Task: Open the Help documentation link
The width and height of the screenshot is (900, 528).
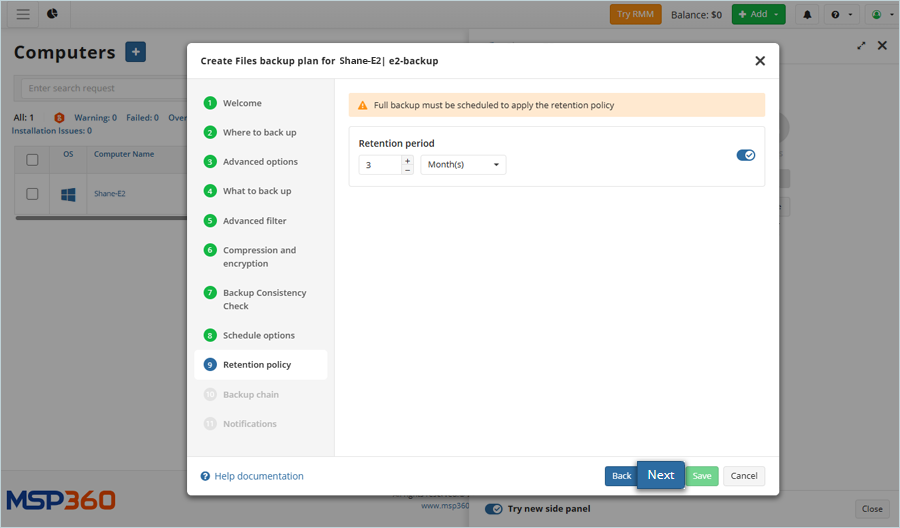Action: pos(258,476)
